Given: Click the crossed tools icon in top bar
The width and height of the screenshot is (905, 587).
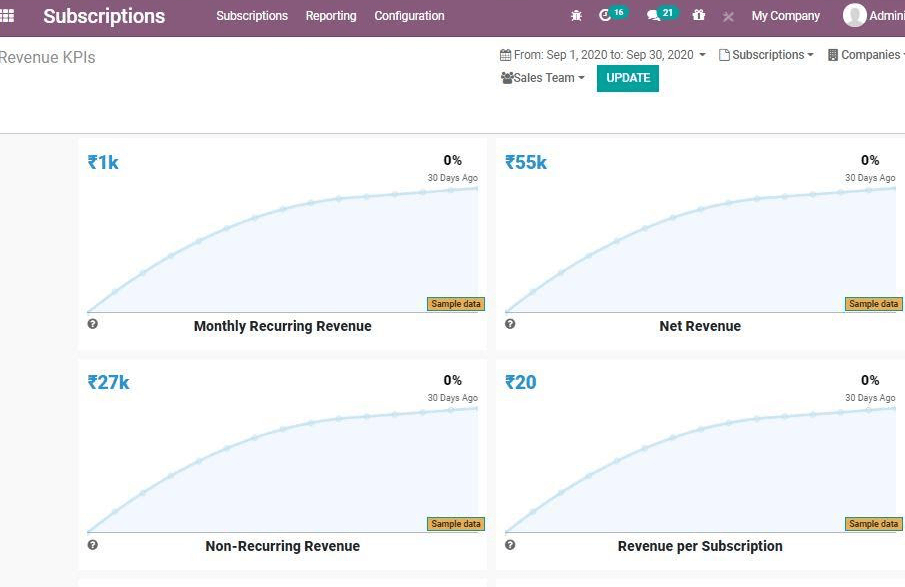Looking at the screenshot, I should click(728, 17).
